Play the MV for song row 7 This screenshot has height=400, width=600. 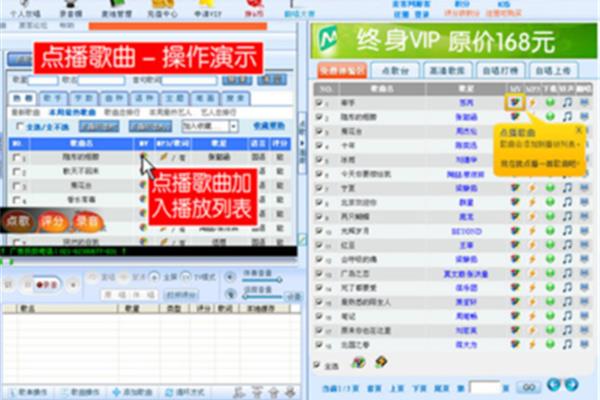[x=515, y=188]
